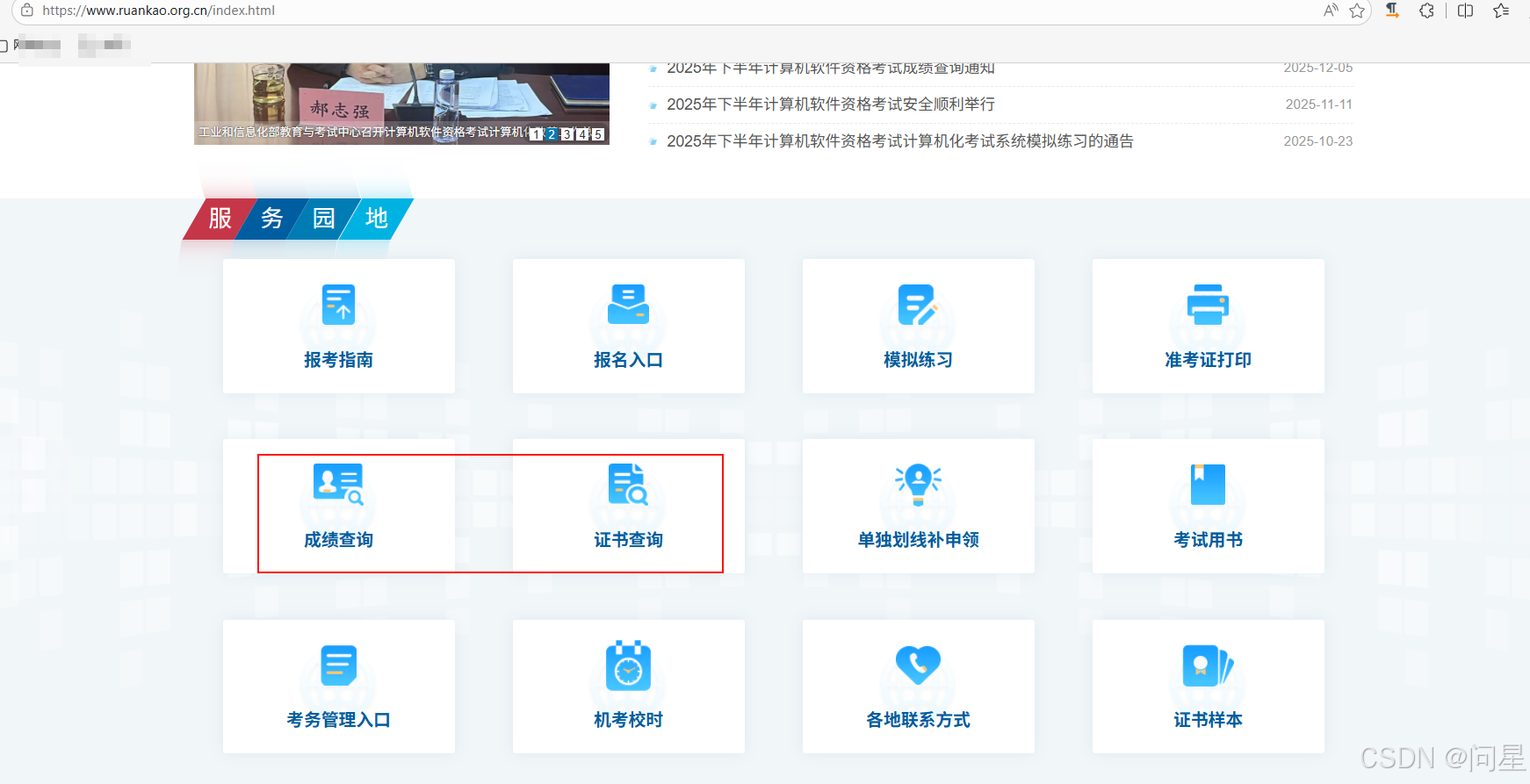Click the date 2025-11-11
1530x784 pixels.
tap(1318, 104)
